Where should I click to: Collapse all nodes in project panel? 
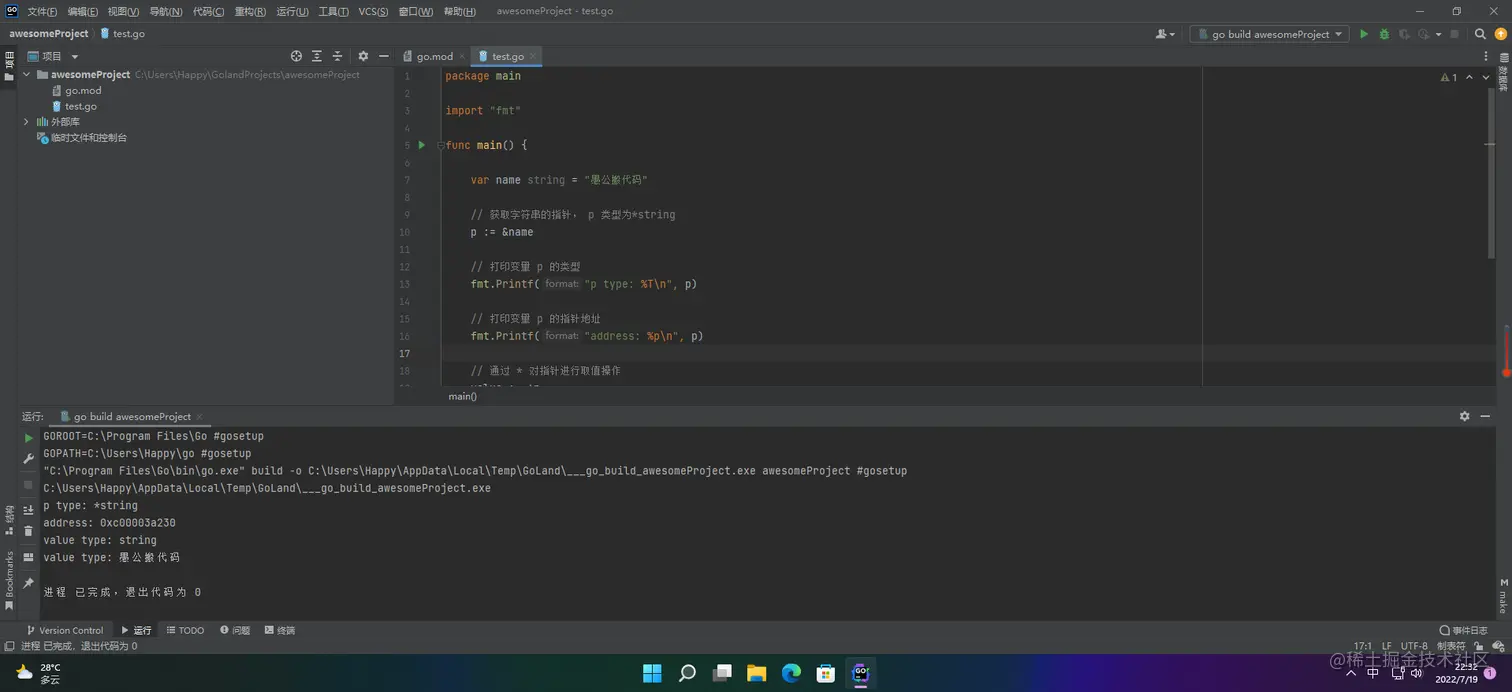point(337,56)
